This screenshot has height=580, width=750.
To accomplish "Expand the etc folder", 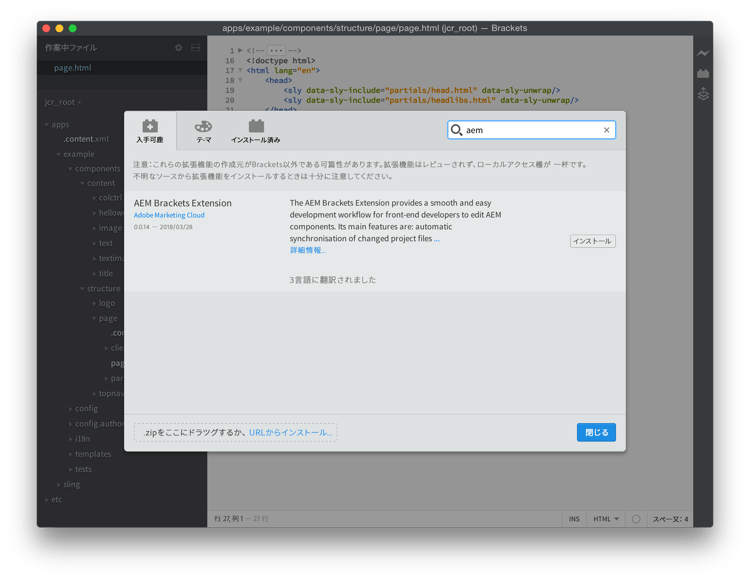I will click(47, 500).
